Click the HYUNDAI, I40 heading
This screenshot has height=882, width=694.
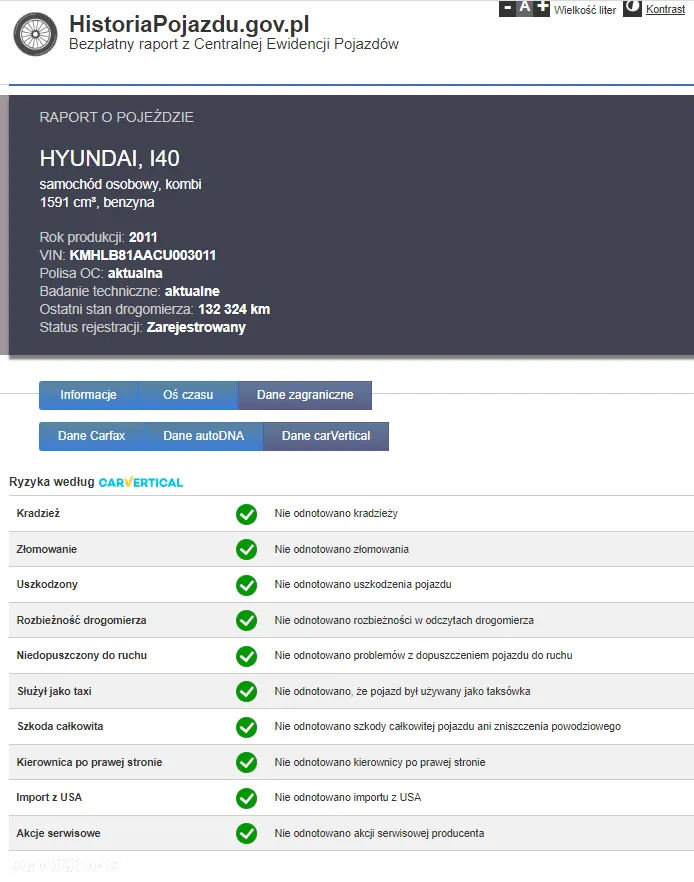pos(110,159)
